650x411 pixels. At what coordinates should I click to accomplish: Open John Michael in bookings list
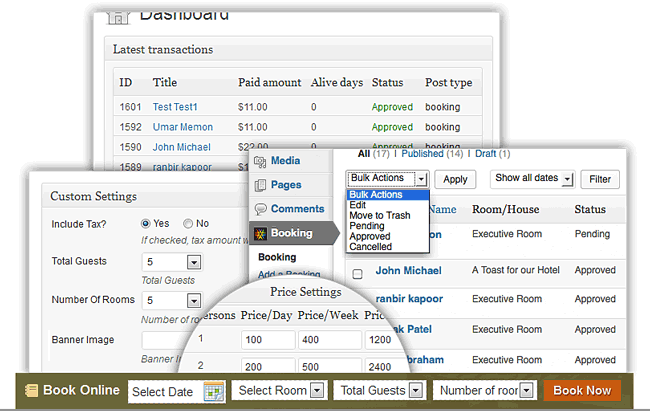408,271
